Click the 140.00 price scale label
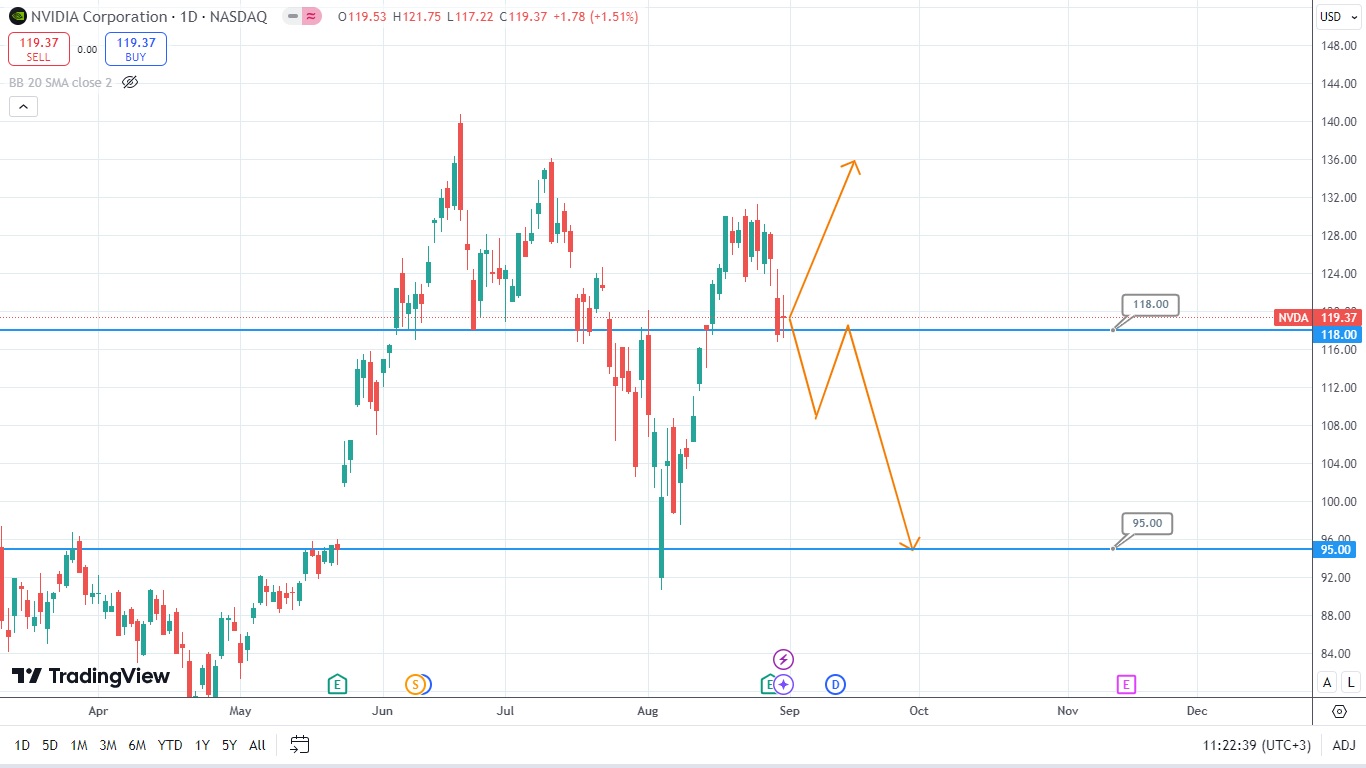 pyautogui.click(x=1337, y=122)
